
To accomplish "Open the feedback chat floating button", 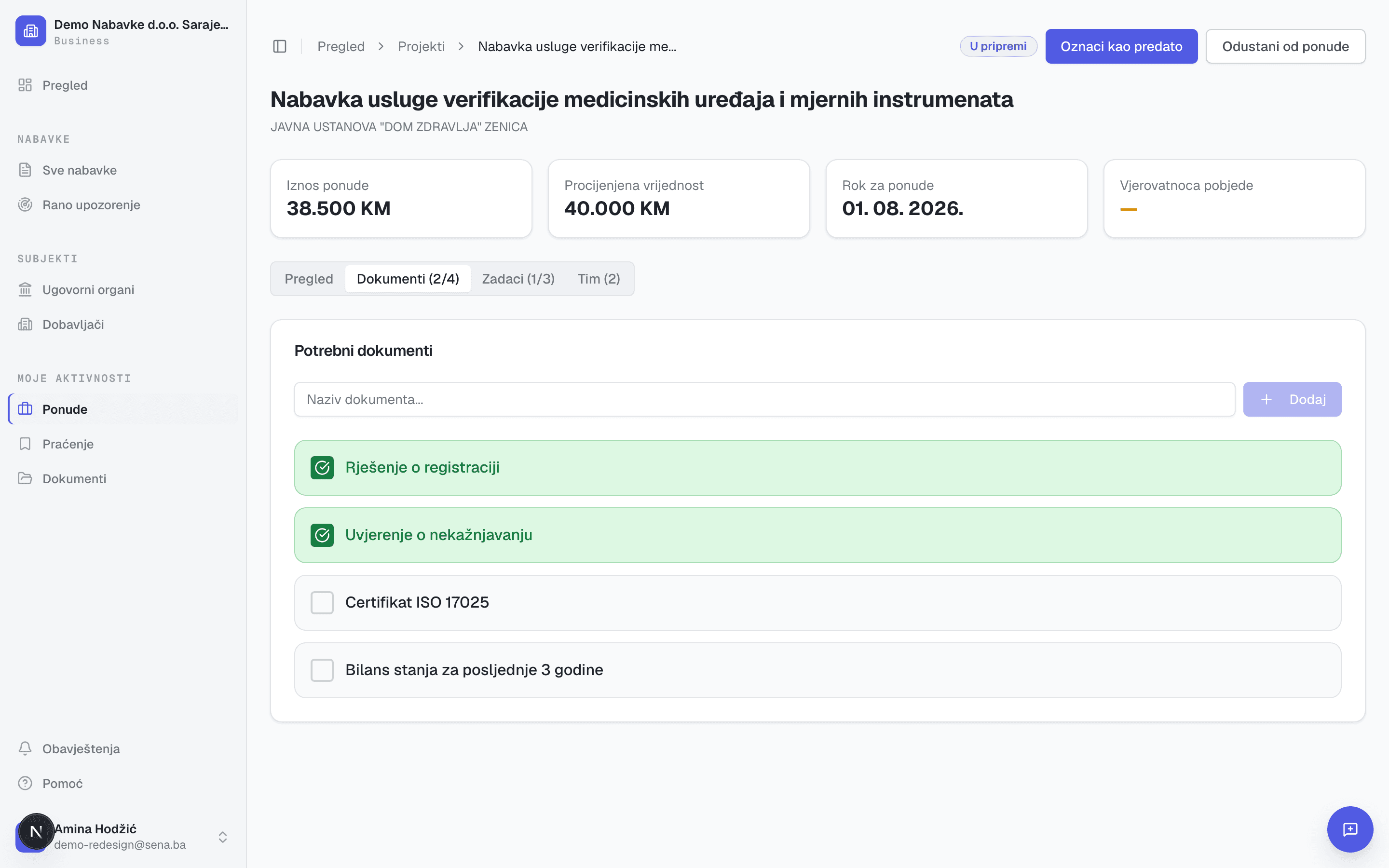I will 1350,829.
